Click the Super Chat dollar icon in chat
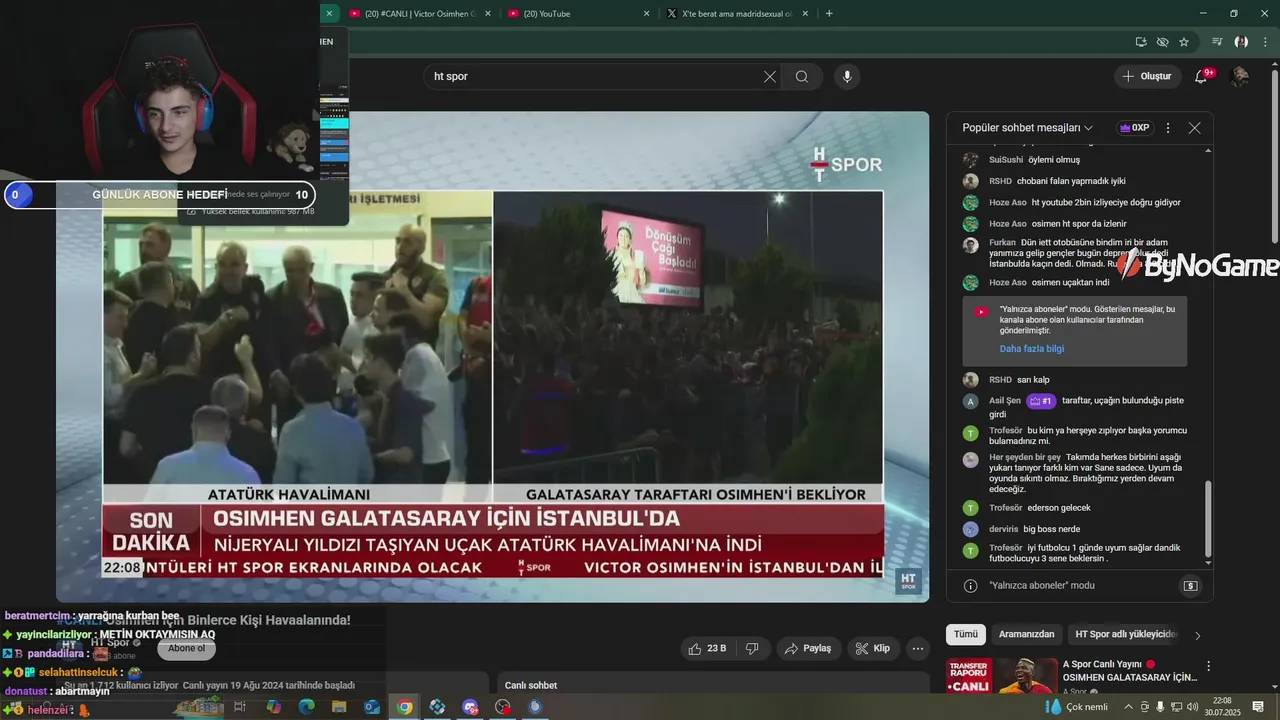1280x720 pixels. [x=1190, y=585]
